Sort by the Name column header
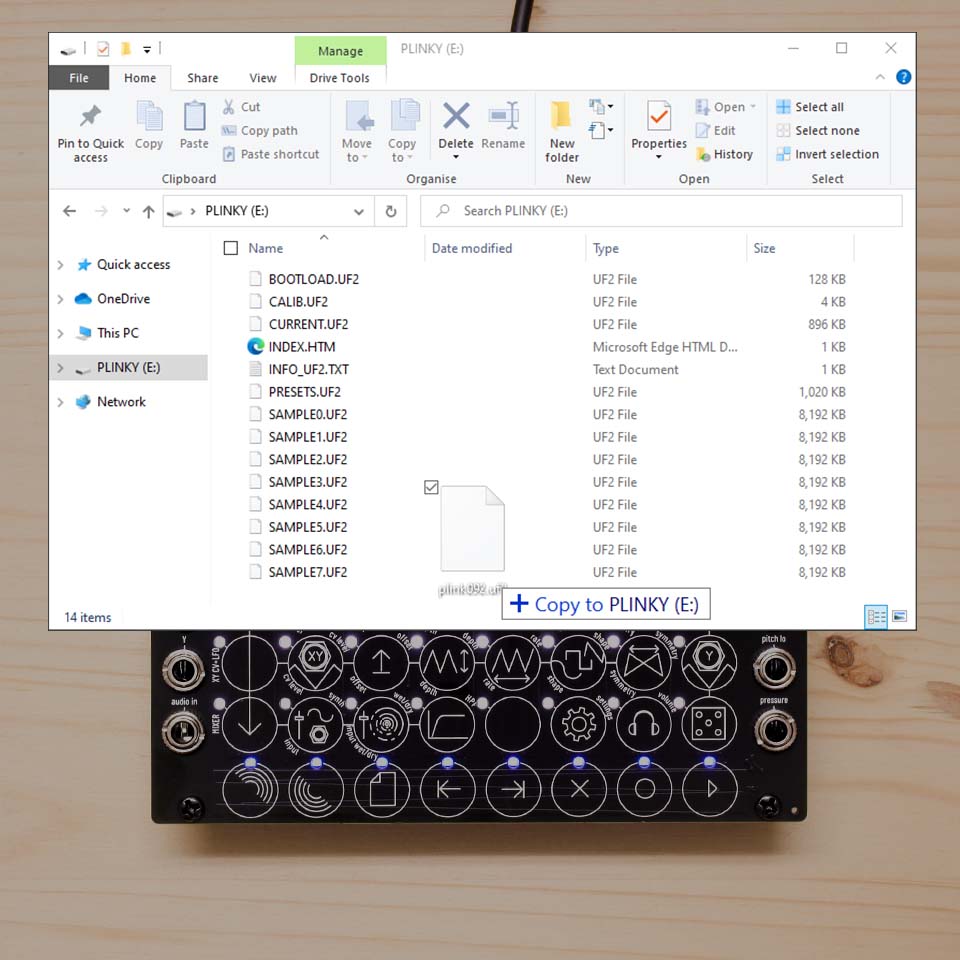Screen dimensions: 960x960 pyautogui.click(x=265, y=248)
